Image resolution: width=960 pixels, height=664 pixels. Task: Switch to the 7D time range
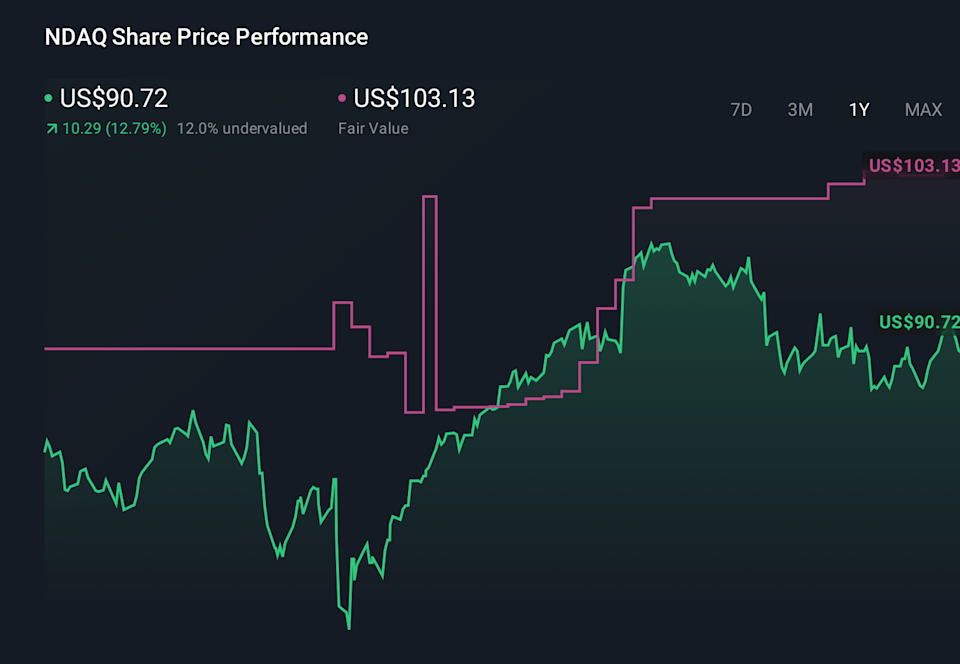tap(741, 110)
